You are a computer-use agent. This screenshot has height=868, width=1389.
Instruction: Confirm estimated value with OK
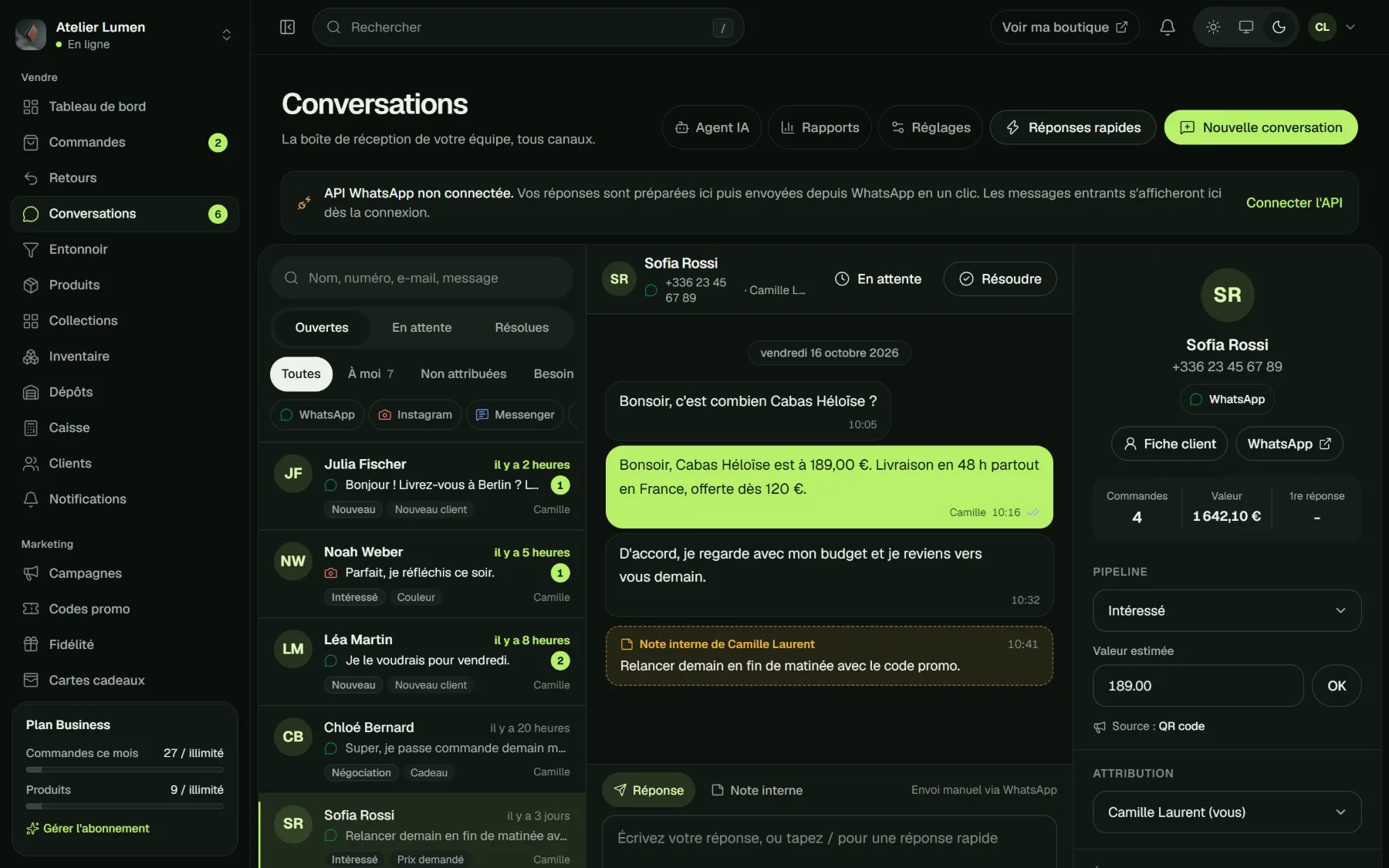click(1337, 685)
